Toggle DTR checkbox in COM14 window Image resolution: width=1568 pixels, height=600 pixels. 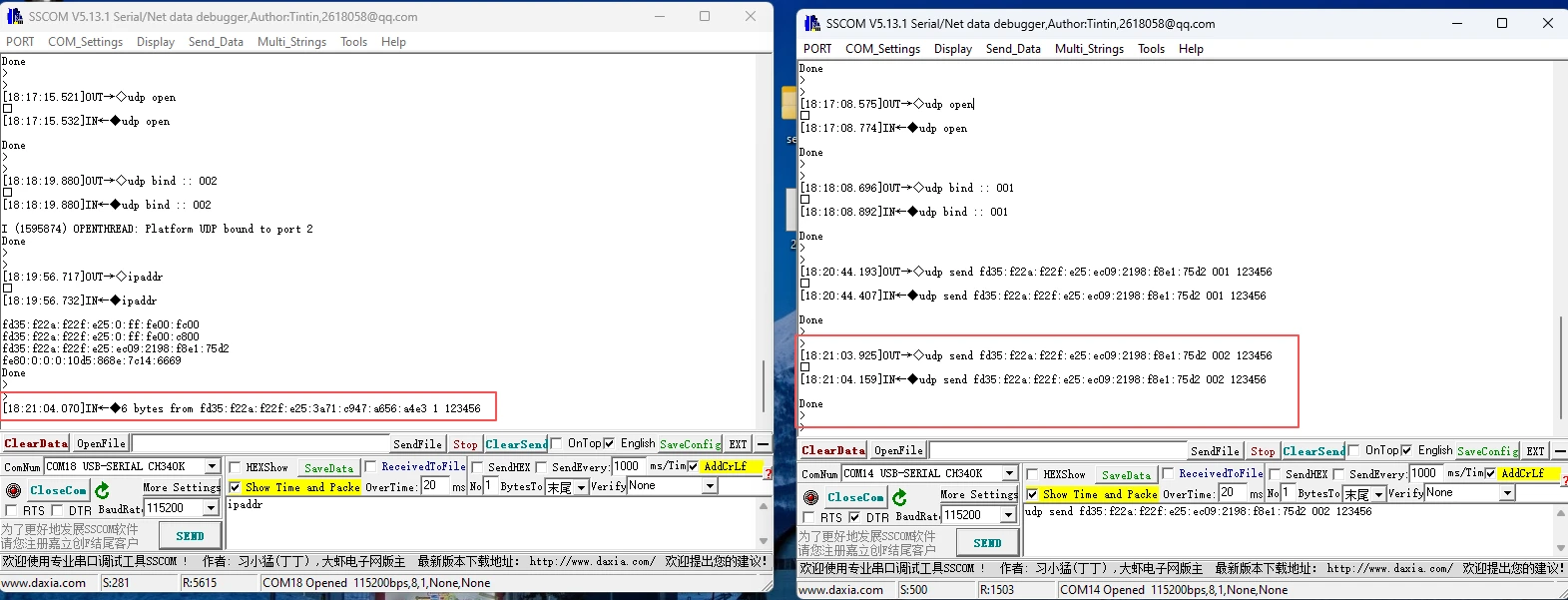click(x=854, y=517)
